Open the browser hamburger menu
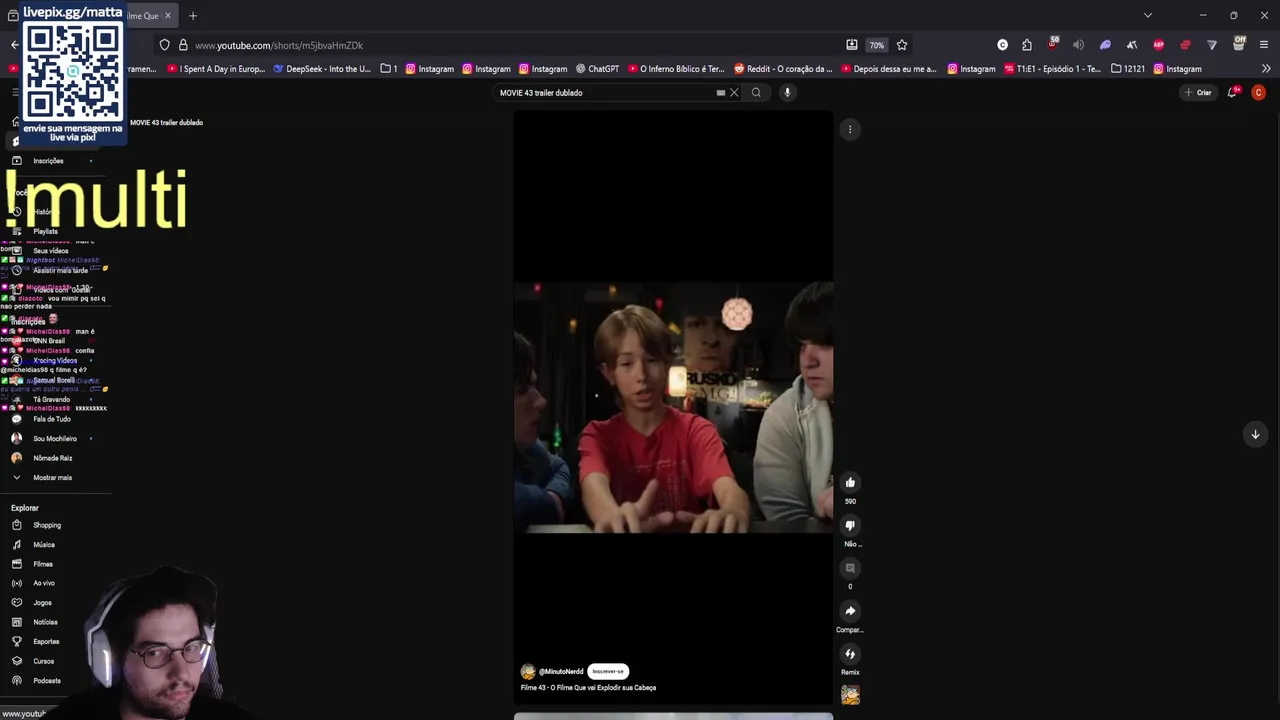Viewport: 1280px width, 720px height. point(1264,45)
